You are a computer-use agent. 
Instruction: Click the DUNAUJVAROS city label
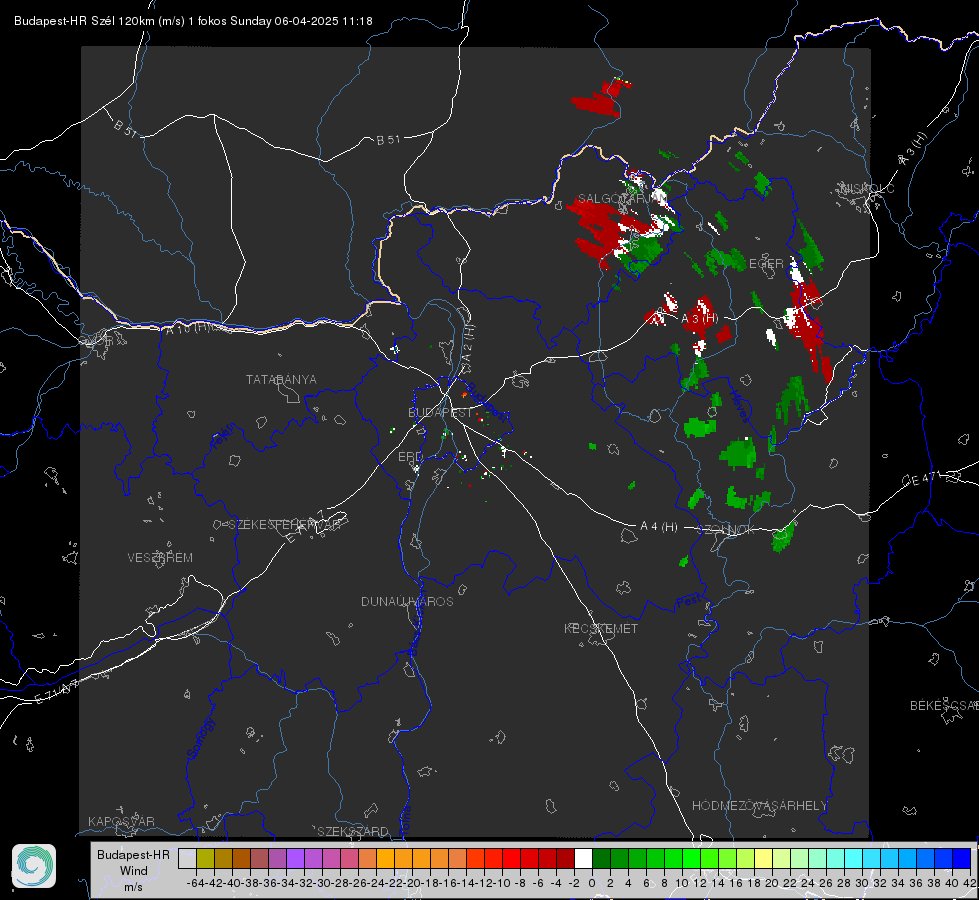pos(407,601)
